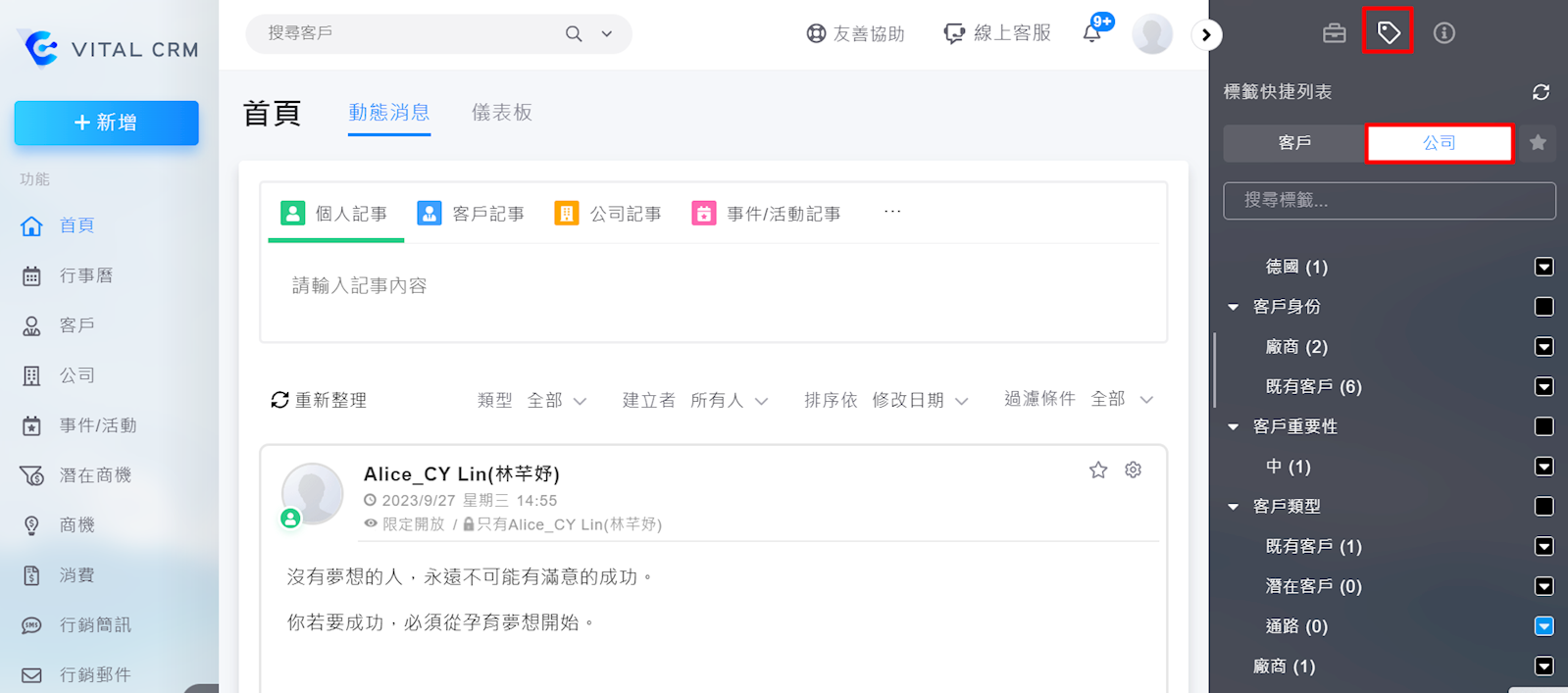Collapse the 客戶類型 tag group
Screen dimensions: 1568x693
pos(1234,507)
